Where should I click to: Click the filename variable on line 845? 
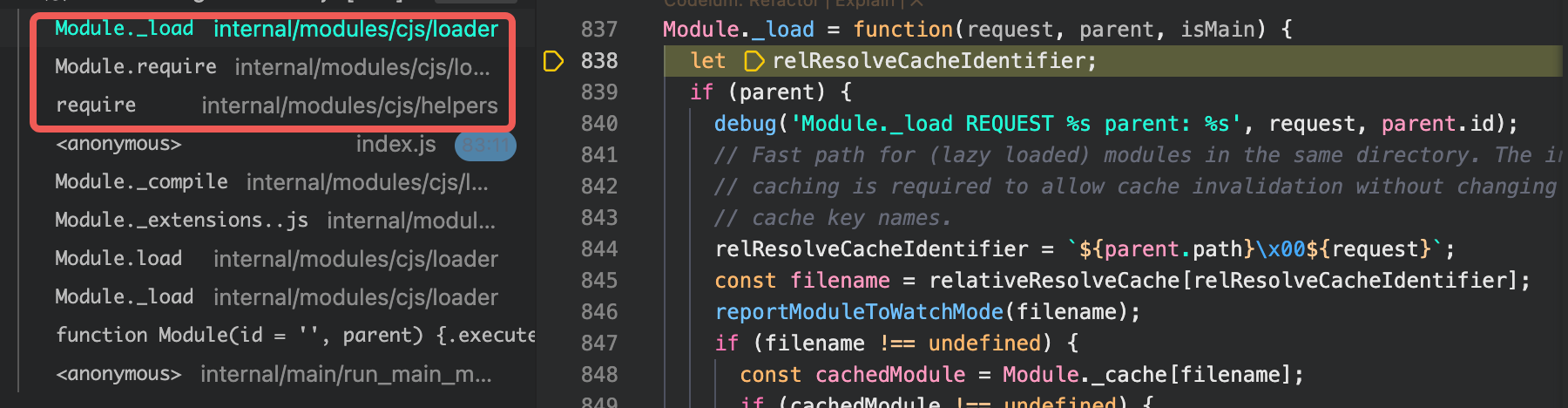tap(840, 281)
